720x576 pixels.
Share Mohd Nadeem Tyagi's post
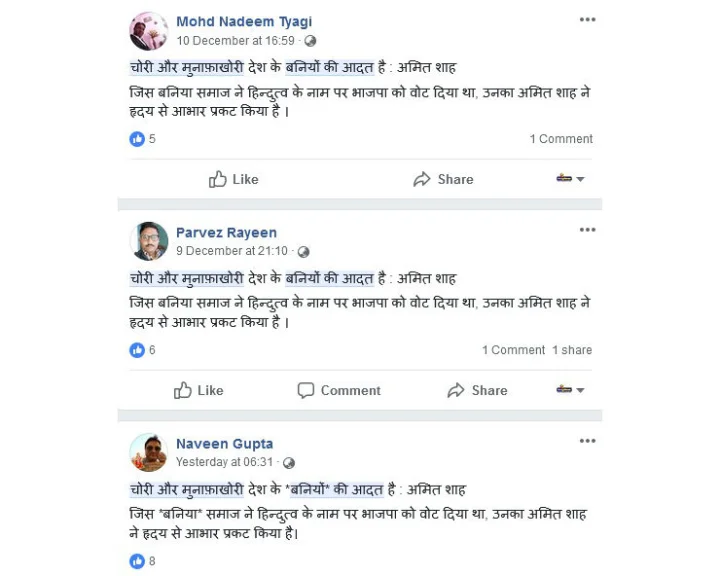coord(443,179)
